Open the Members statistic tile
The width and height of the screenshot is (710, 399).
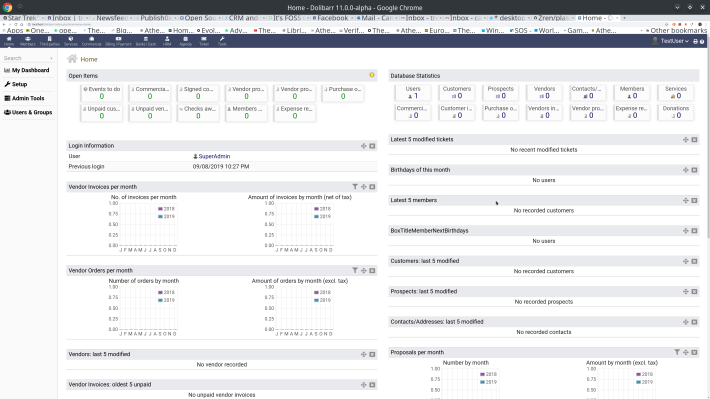(632, 92)
